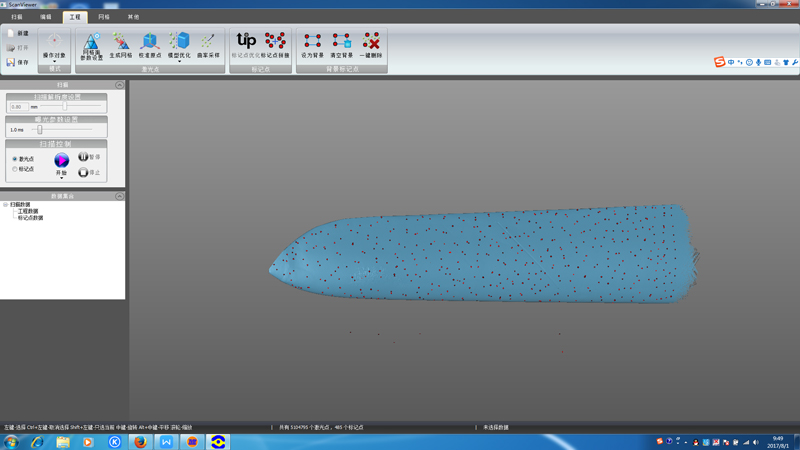This screenshot has width=800, height=450.
Task: Collapse the 扫描数据 tree node
Action: [5, 205]
